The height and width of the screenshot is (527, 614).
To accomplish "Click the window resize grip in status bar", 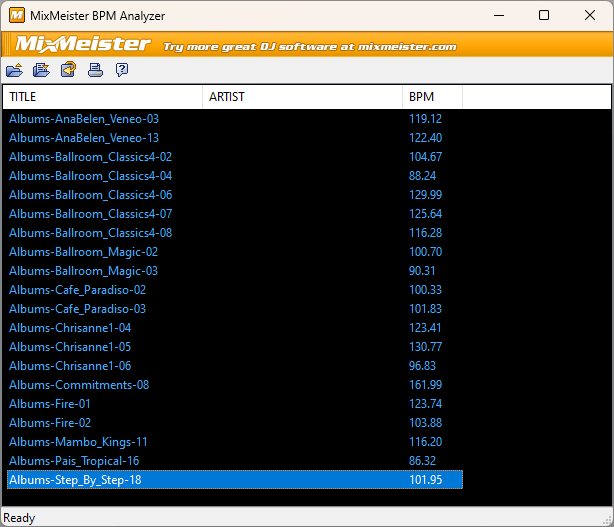I will click(608, 520).
